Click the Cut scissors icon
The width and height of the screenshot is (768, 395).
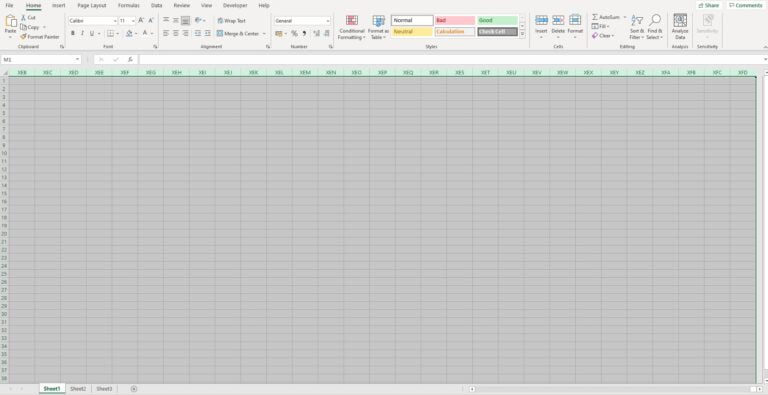click(24, 18)
